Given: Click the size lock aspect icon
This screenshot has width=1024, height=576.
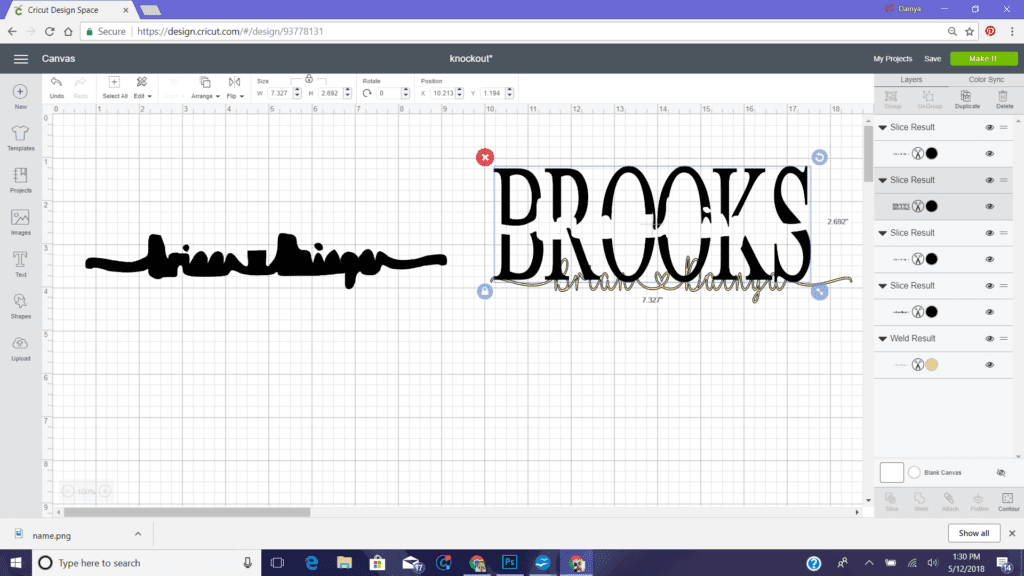Looking at the screenshot, I should (309, 79).
